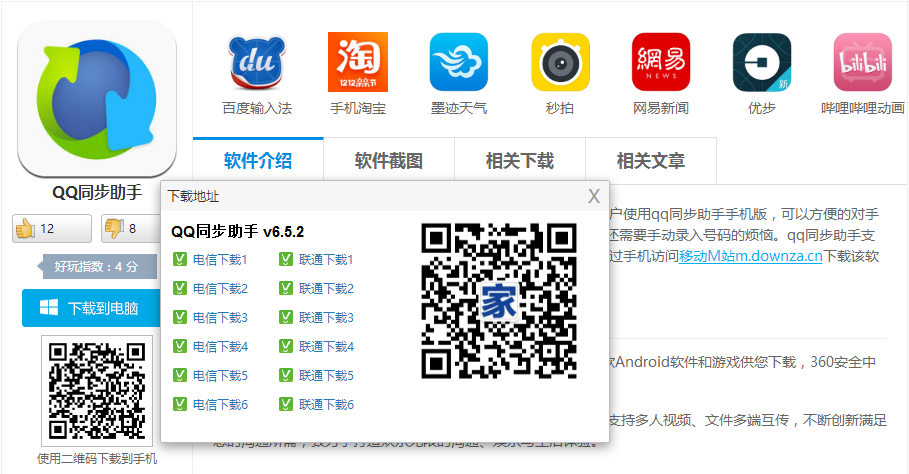Click the green shield beside 电信下载4
909x474 pixels.
coord(180,346)
